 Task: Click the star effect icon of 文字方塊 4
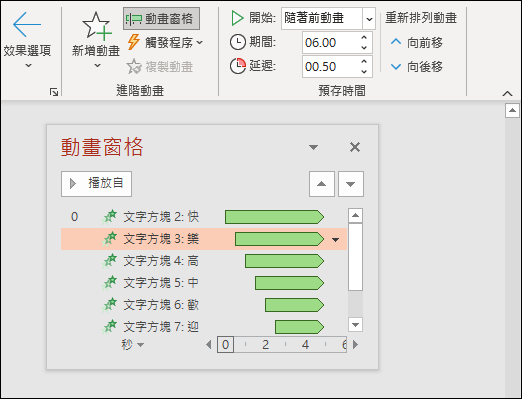point(110,260)
